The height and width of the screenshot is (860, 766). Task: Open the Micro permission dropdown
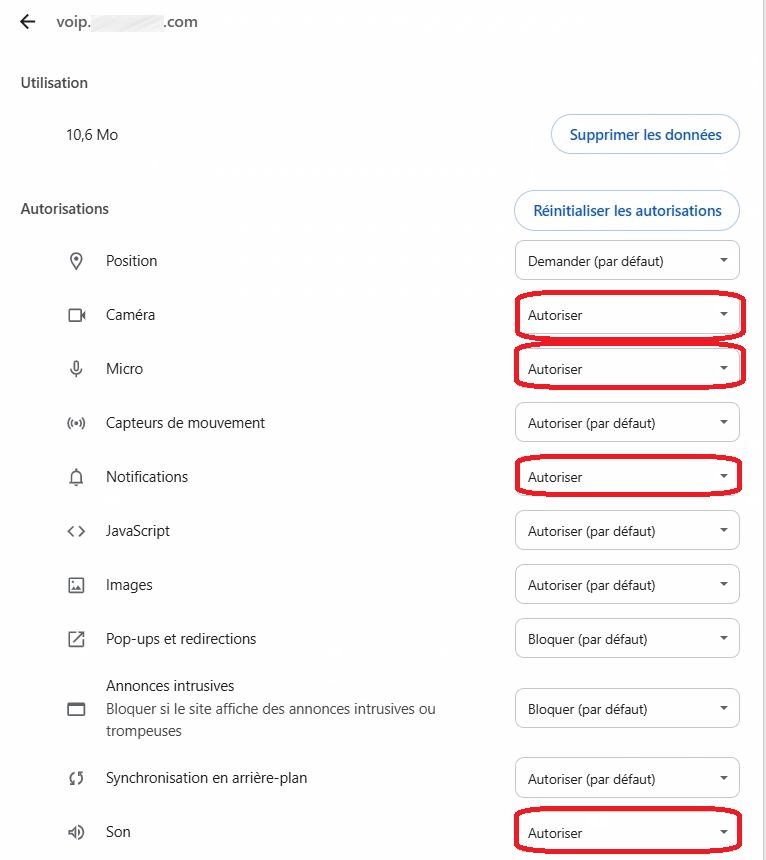[x=627, y=369]
